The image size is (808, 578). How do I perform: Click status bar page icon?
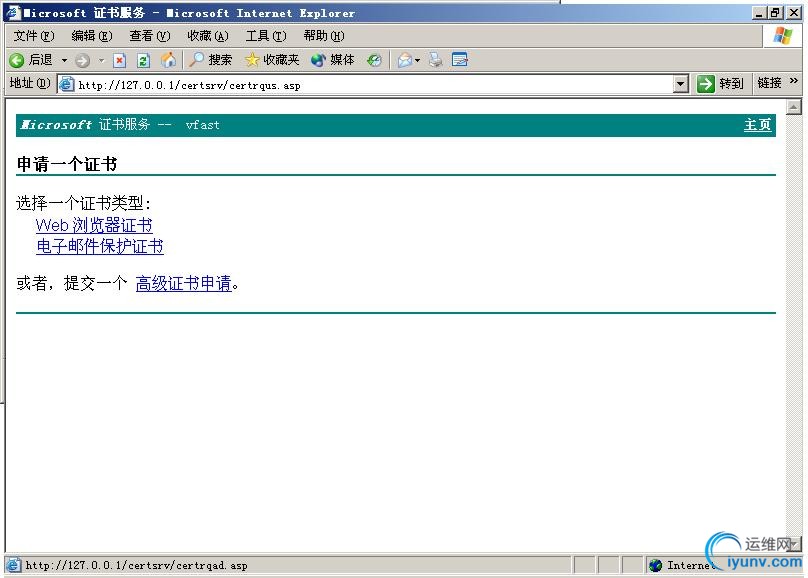click(13, 565)
